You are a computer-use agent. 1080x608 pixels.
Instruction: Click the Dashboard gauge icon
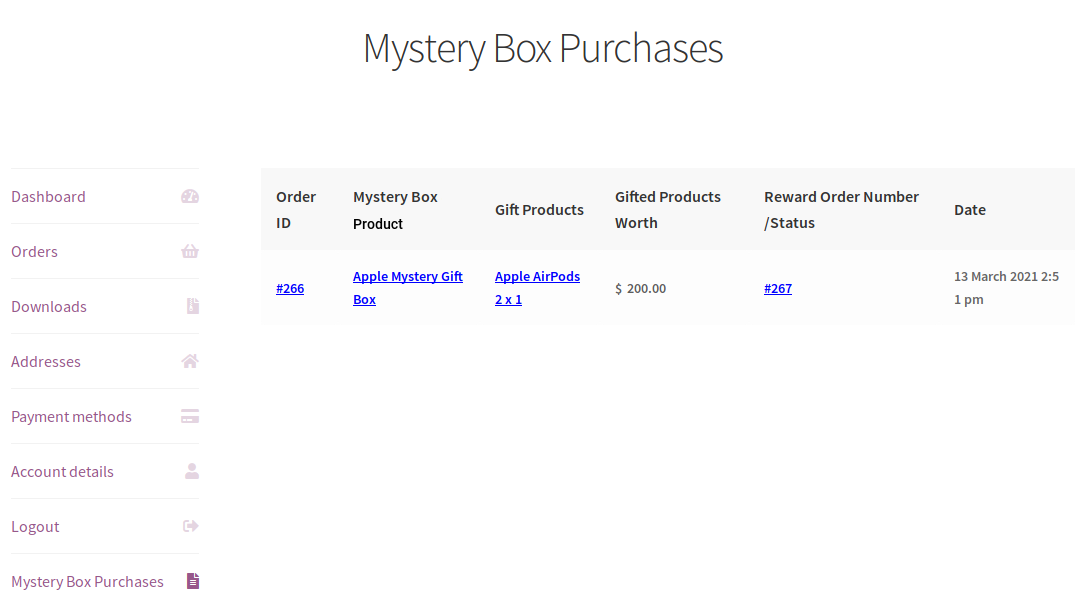pos(190,196)
